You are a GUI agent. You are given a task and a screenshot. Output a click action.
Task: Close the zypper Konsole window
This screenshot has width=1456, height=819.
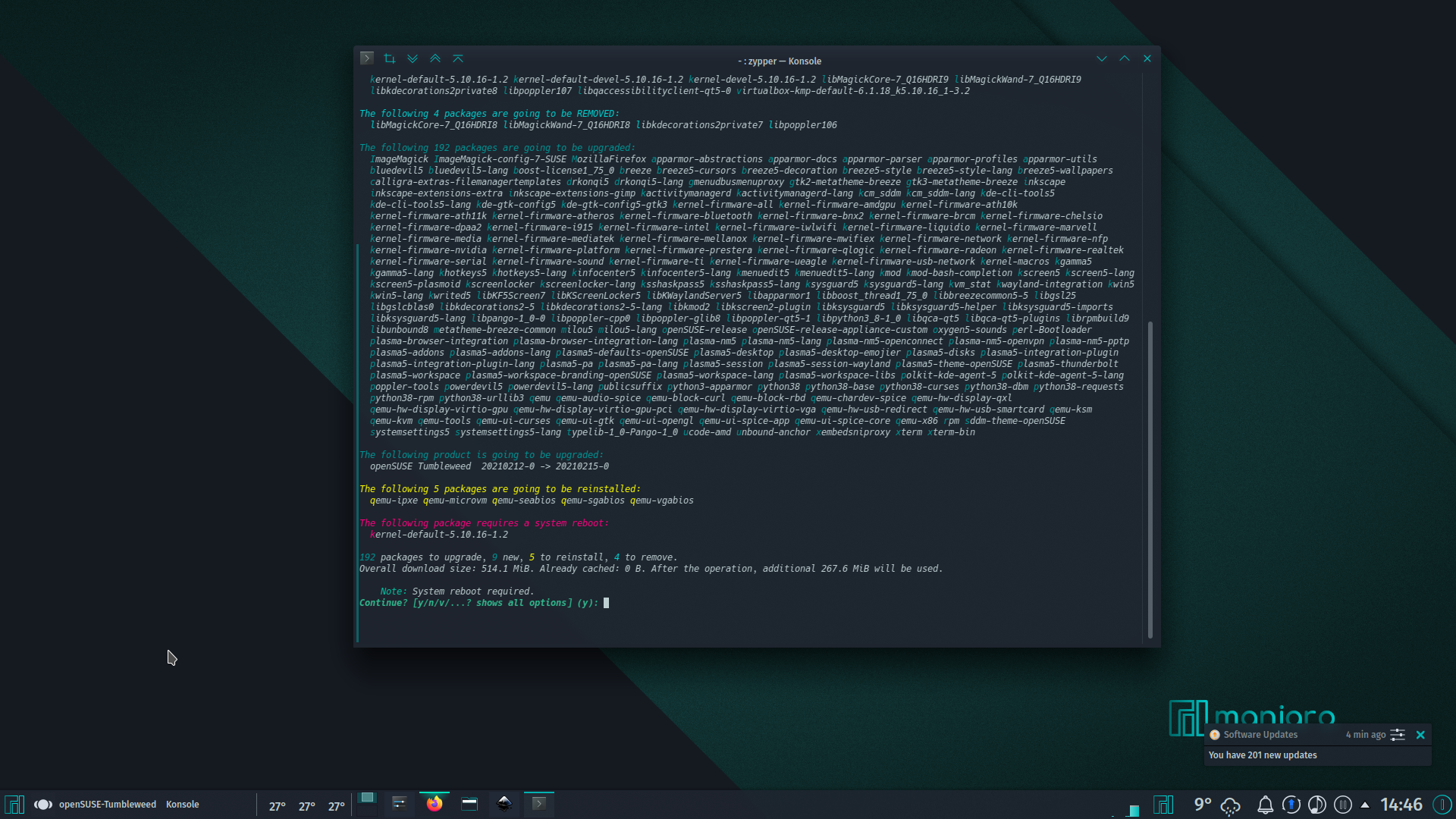click(x=1147, y=58)
